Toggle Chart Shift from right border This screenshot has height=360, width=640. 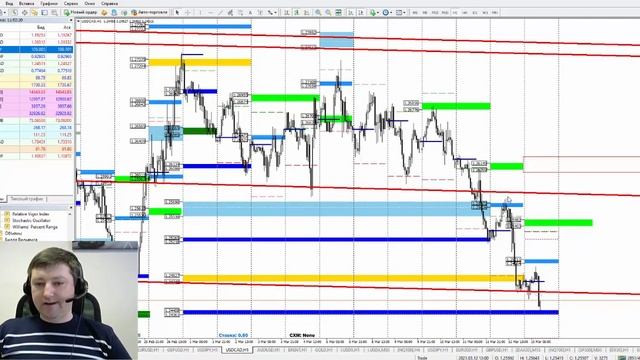(360, 13)
